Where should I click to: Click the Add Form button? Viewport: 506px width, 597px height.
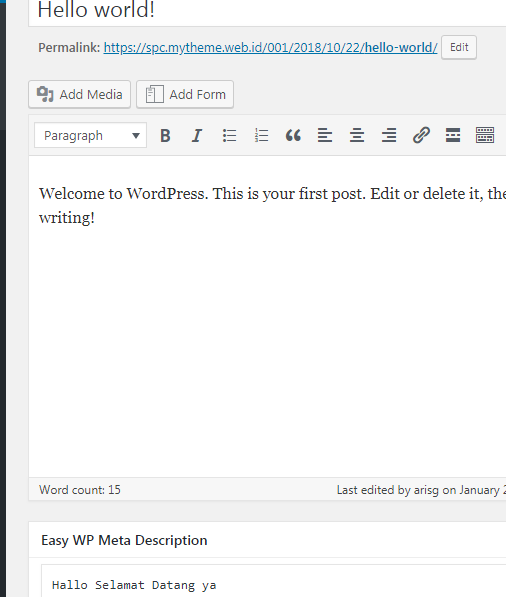[x=185, y=94]
